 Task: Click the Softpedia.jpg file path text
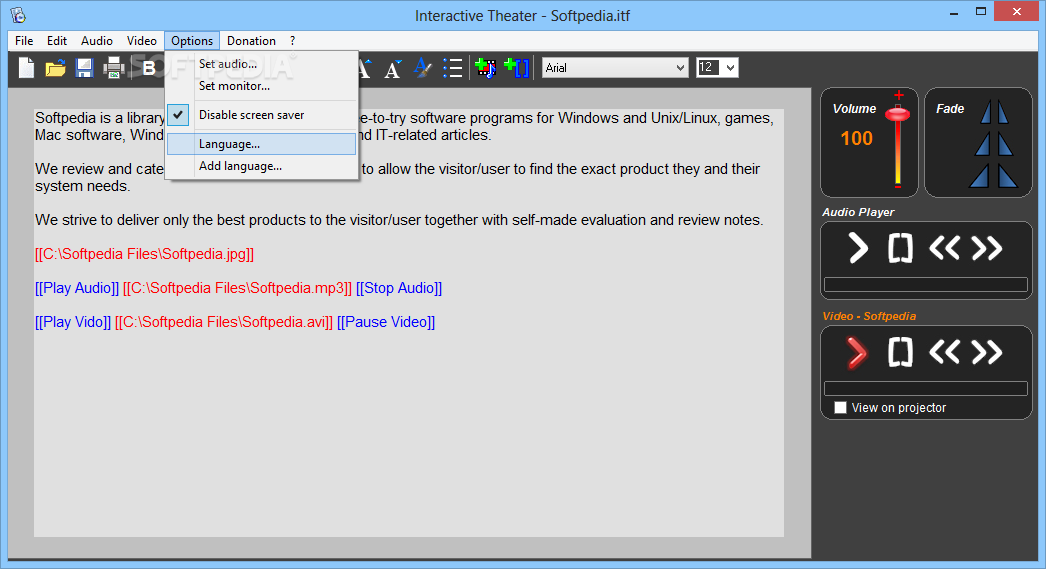tap(144, 254)
